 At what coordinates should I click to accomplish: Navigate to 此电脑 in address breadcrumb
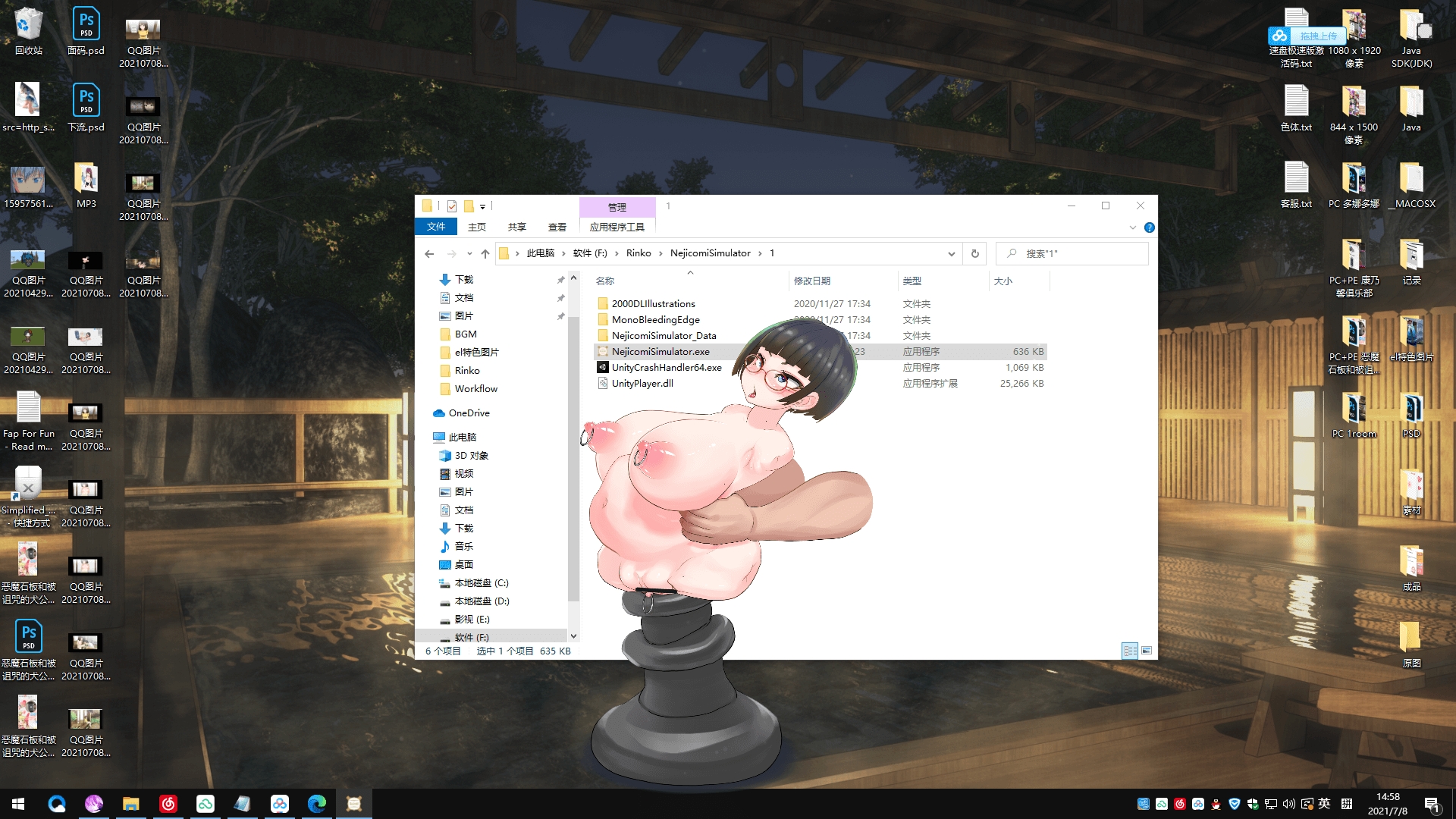coord(541,253)
